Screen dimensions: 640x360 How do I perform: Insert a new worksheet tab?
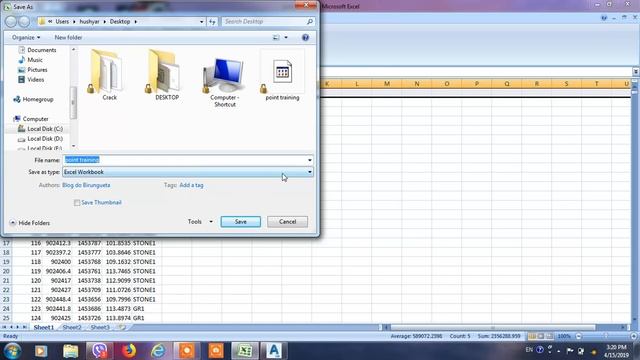[122, 327]
